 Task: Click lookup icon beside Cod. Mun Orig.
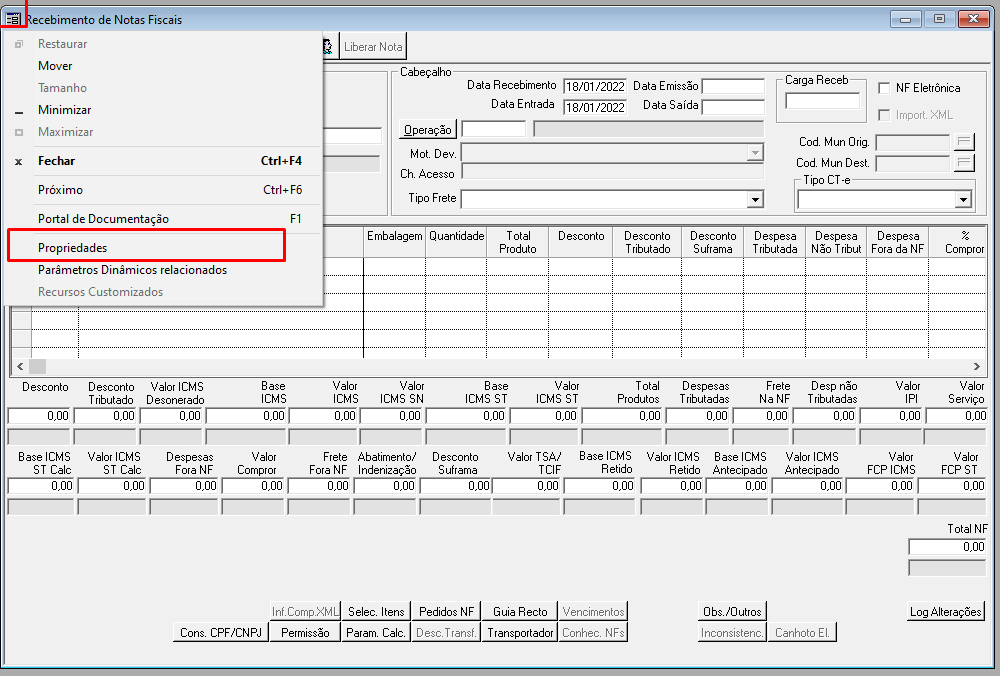coord(964,142)
